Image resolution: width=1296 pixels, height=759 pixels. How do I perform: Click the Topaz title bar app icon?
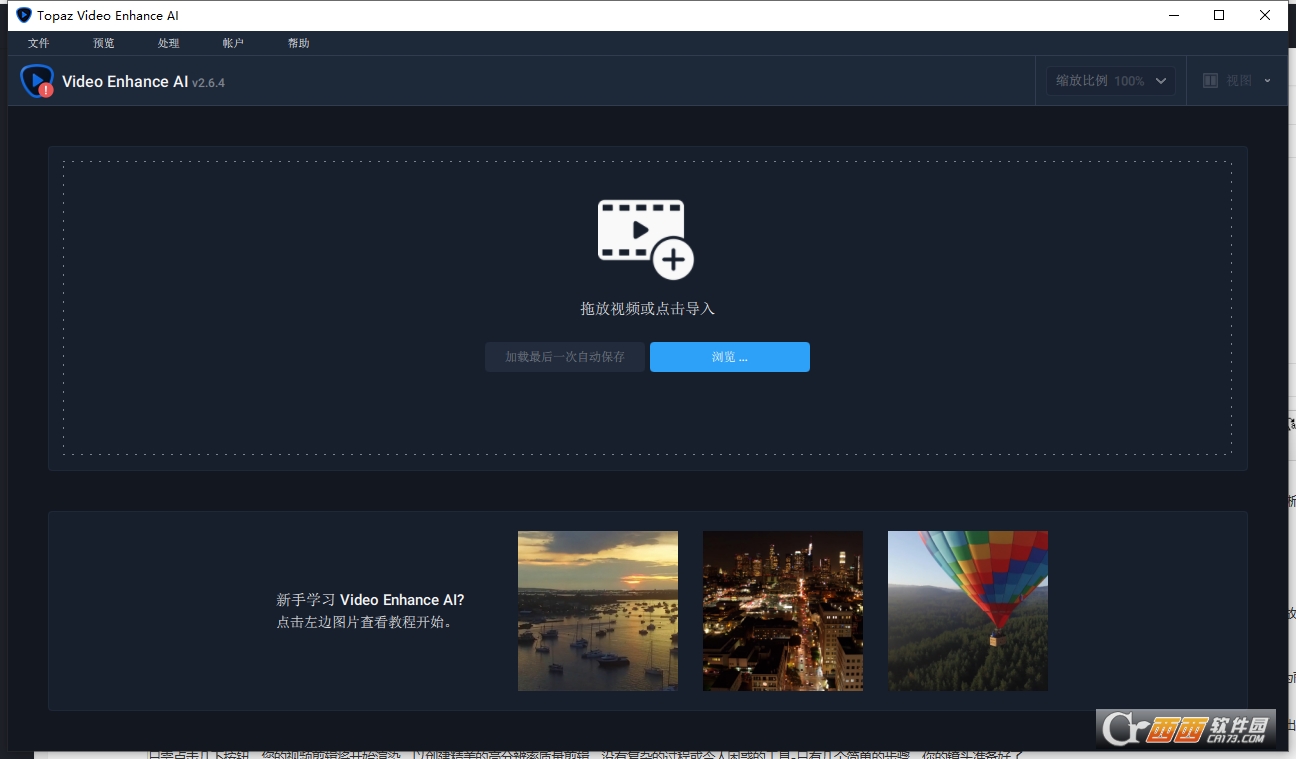(x=24, y=15)
